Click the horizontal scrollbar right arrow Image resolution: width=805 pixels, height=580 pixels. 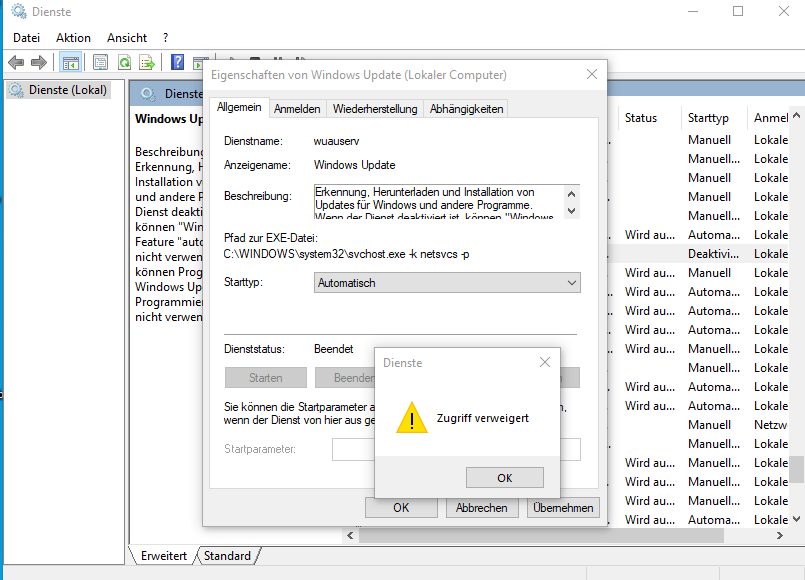point(780,535)
